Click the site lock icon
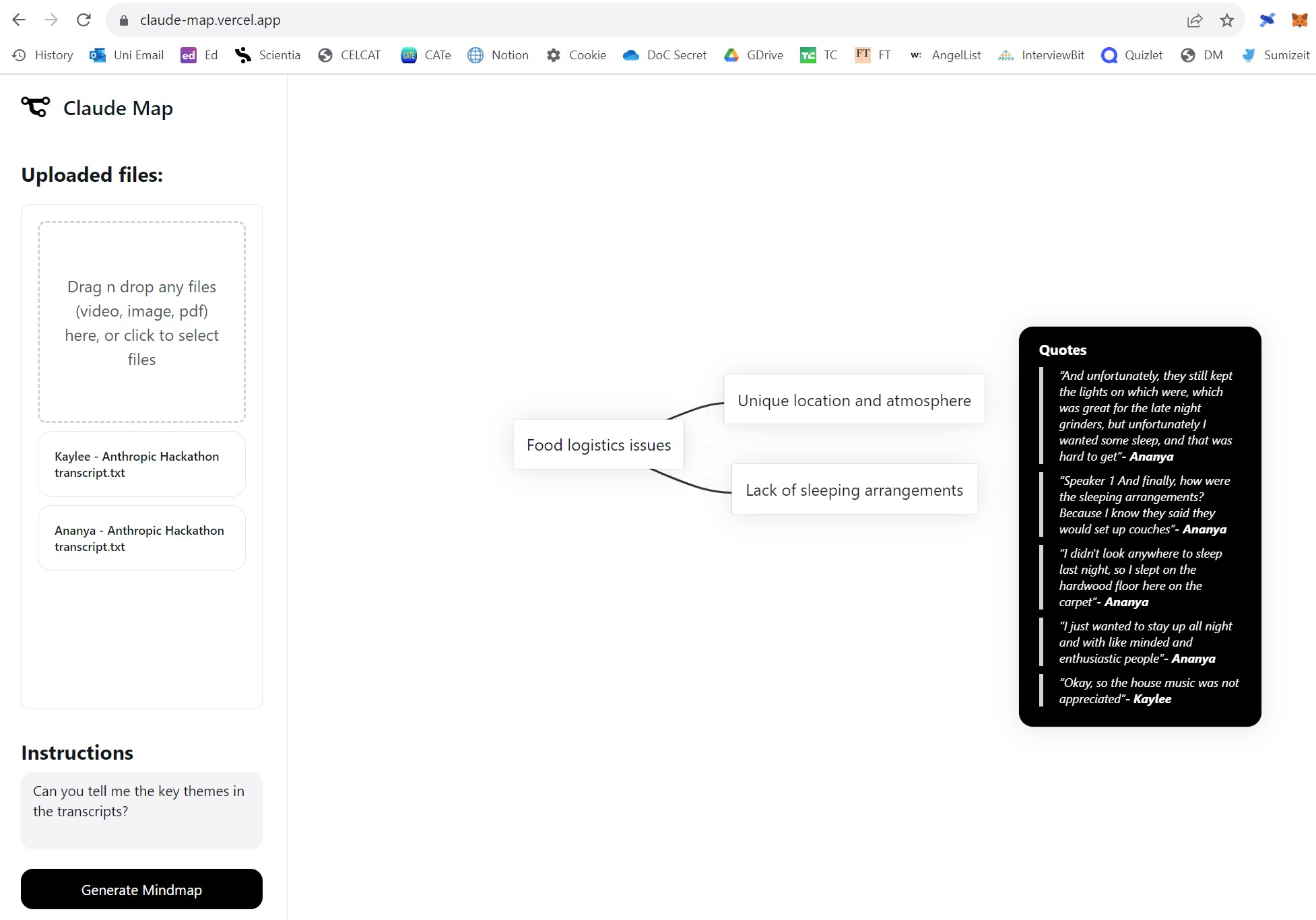This screenshot has width=1316, height=920. pos(123,20)
